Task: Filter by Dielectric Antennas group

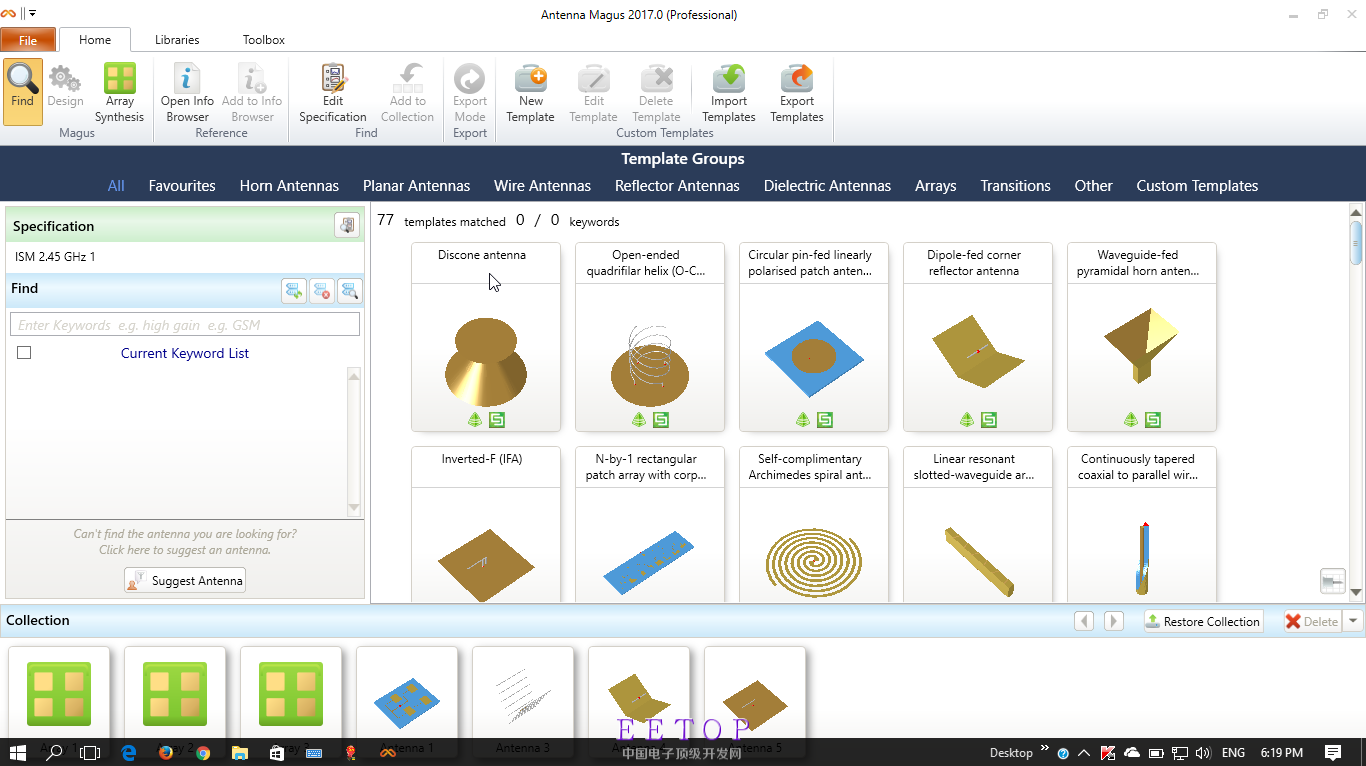Action: 827,186
